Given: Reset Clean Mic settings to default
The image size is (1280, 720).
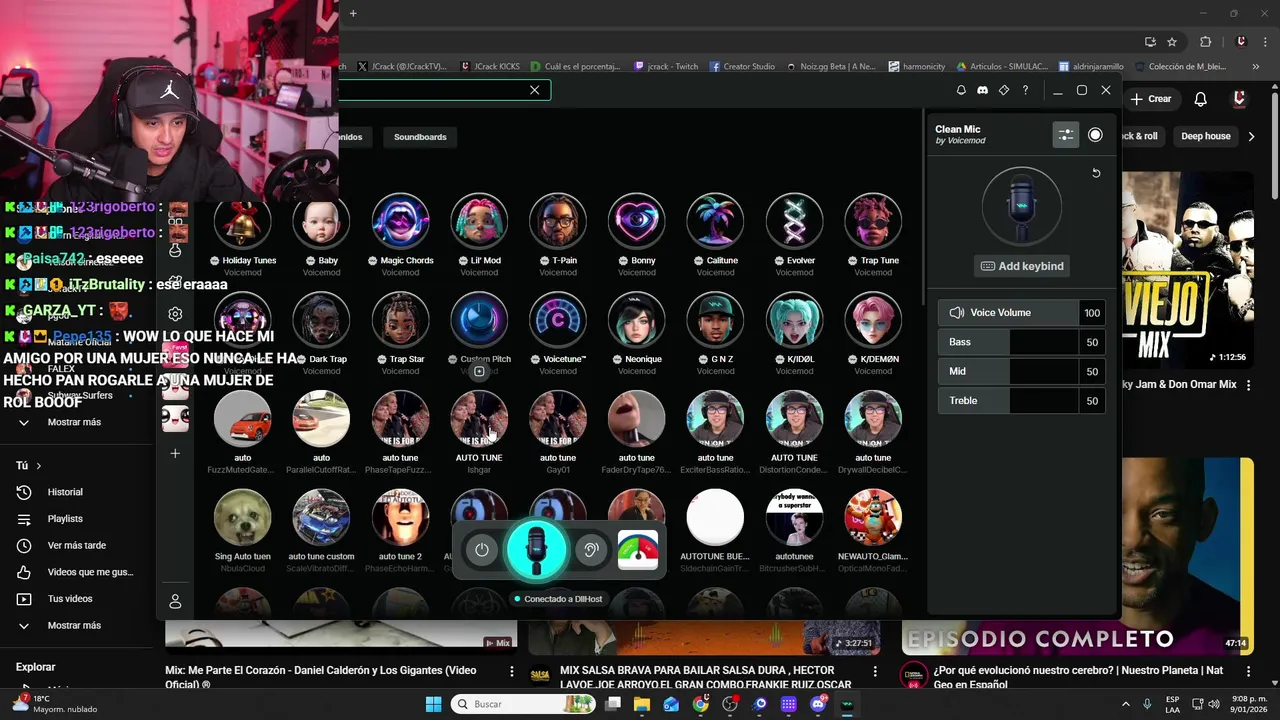Looking at the screenshot, I should click(x=1096, y=173).
